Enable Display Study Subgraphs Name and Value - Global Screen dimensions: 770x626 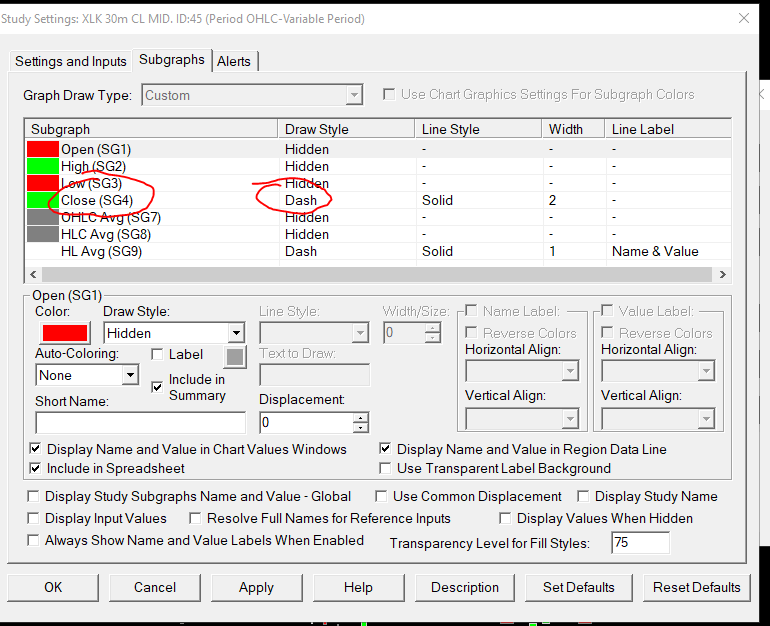[x=33, y=496]
